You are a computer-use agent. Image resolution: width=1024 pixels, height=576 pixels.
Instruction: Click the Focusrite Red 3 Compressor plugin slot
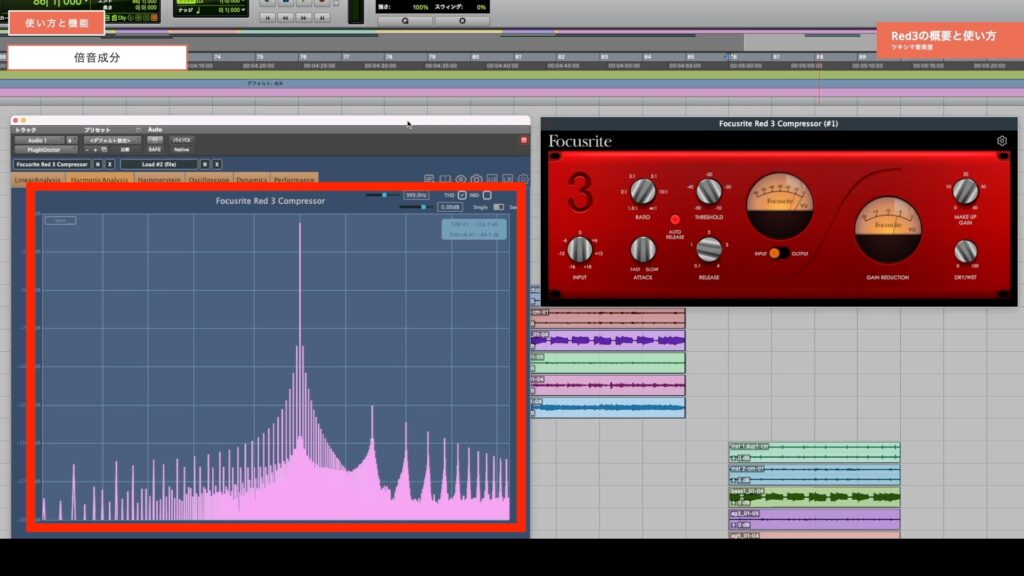click(x=52, y=165)
